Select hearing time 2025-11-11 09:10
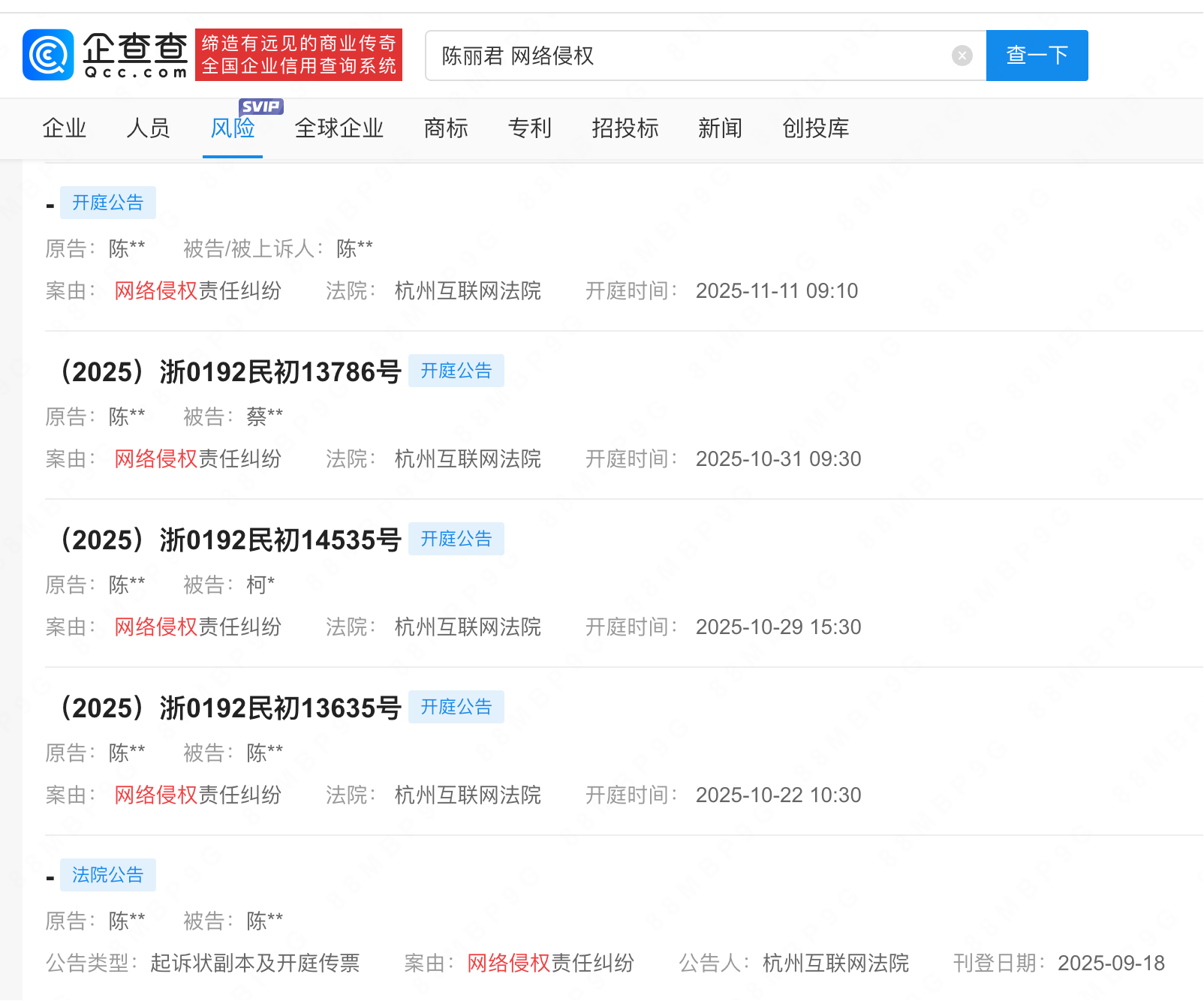Image resolution: width=1204 pixels, height=1001 pixels. (777, 291)
